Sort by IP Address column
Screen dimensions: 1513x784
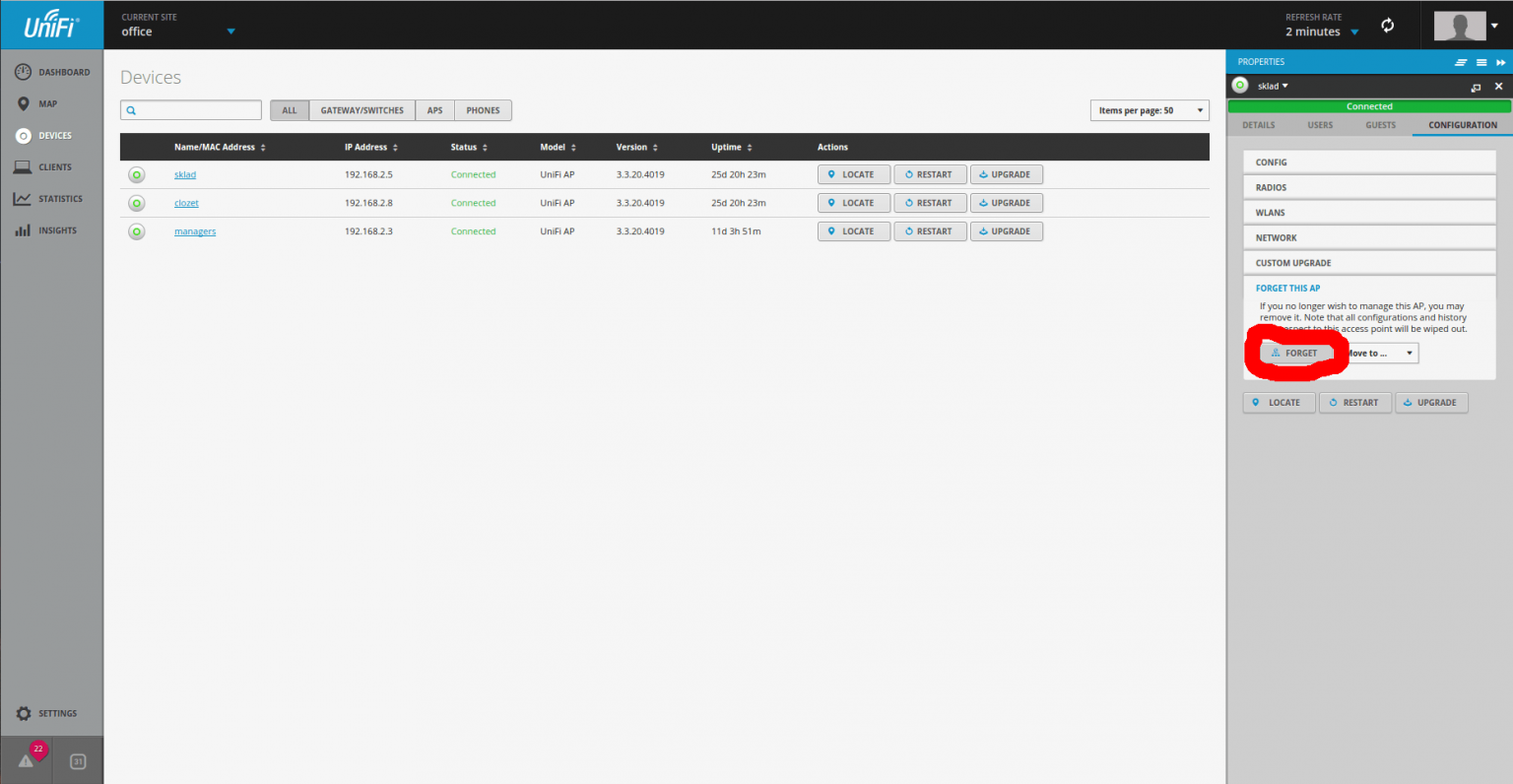point(371,147)
